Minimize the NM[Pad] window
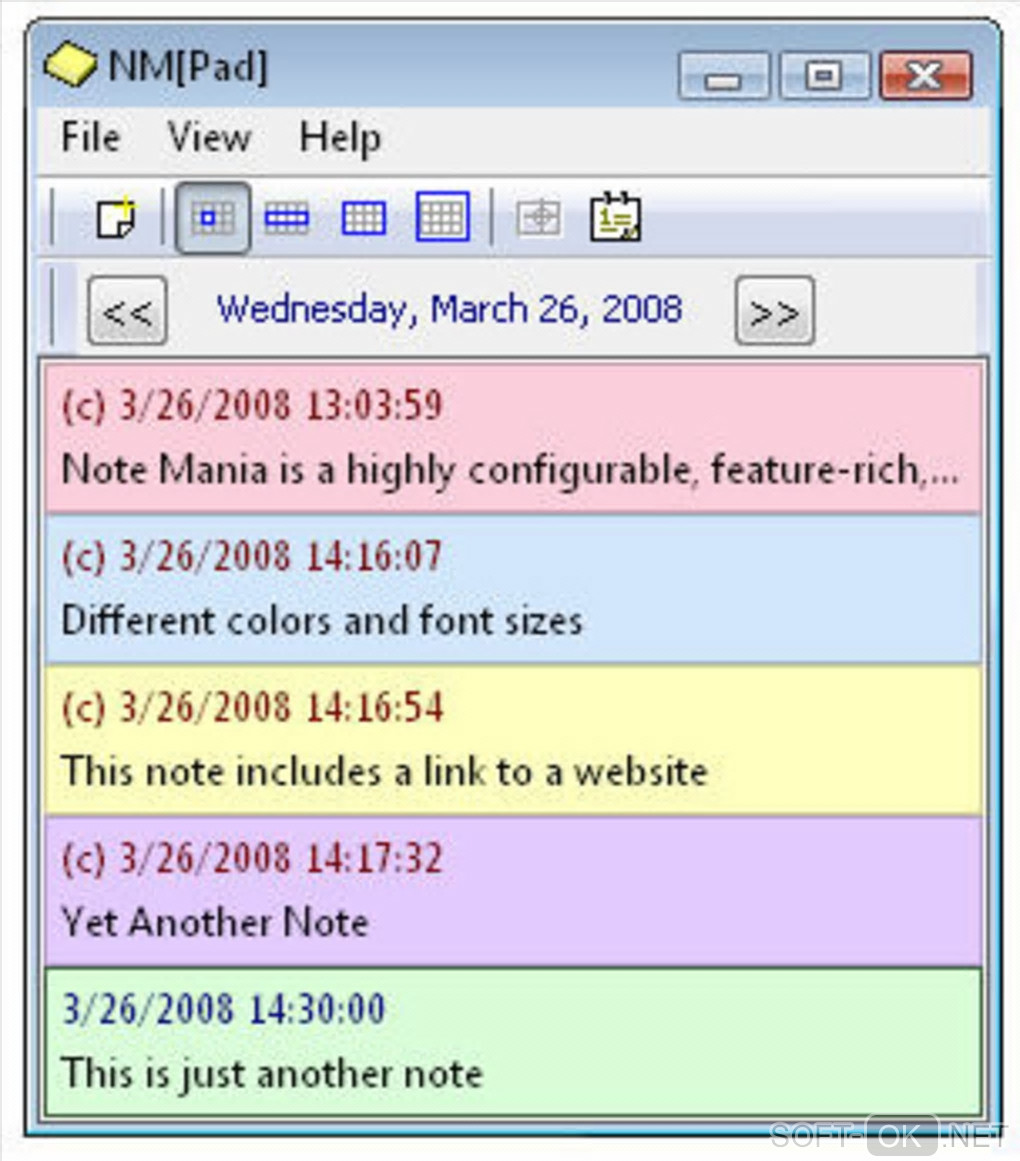Viewport: 1020px width, 1161px height. coord(723,76)
